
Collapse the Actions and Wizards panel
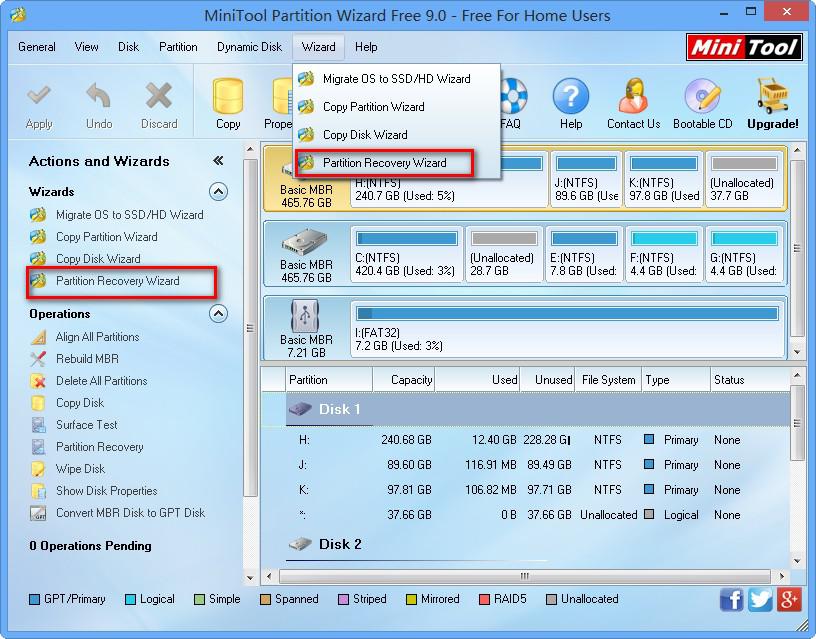coord(218,161)
